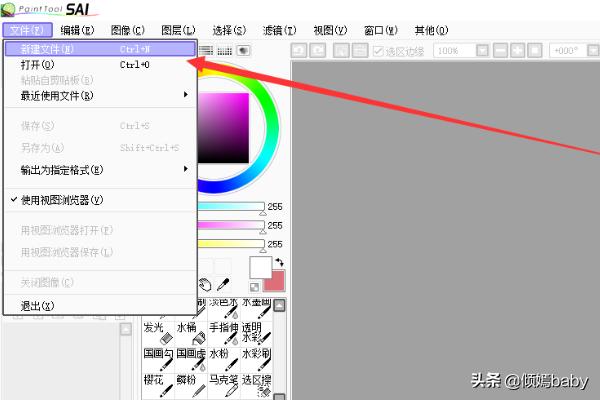
Task: Choose 退出(X) menu entry
Action: pos(100,305)
